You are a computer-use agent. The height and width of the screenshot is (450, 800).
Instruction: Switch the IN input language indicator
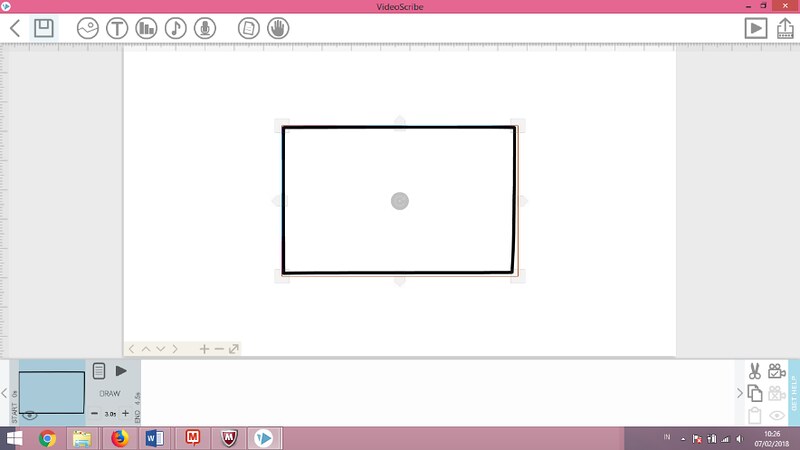click(x=667, y=437)
